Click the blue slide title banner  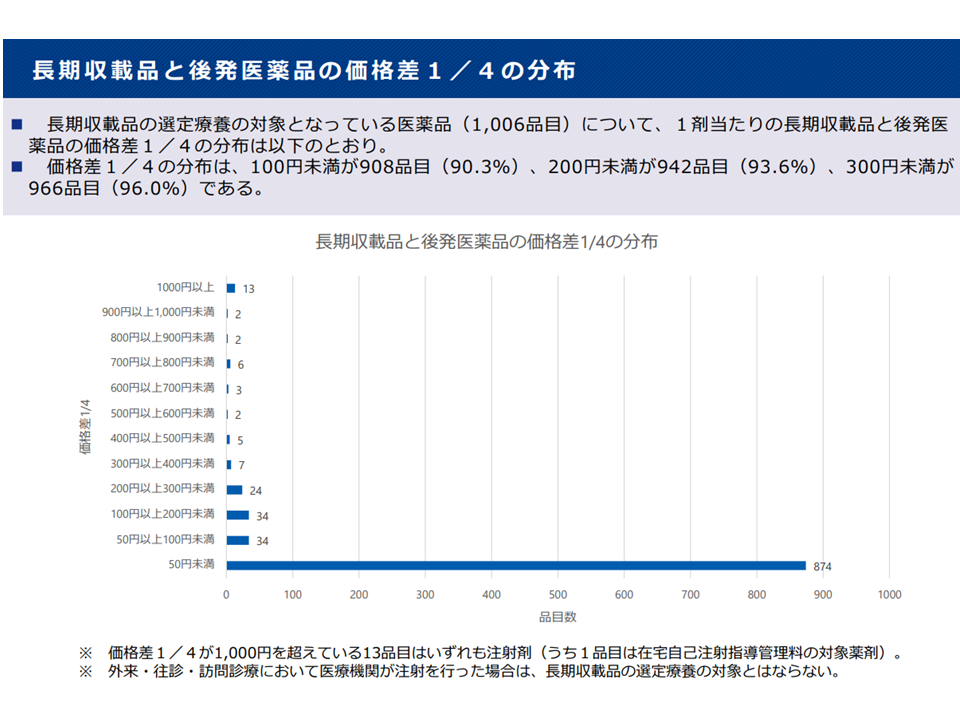[x=480, y=70]
